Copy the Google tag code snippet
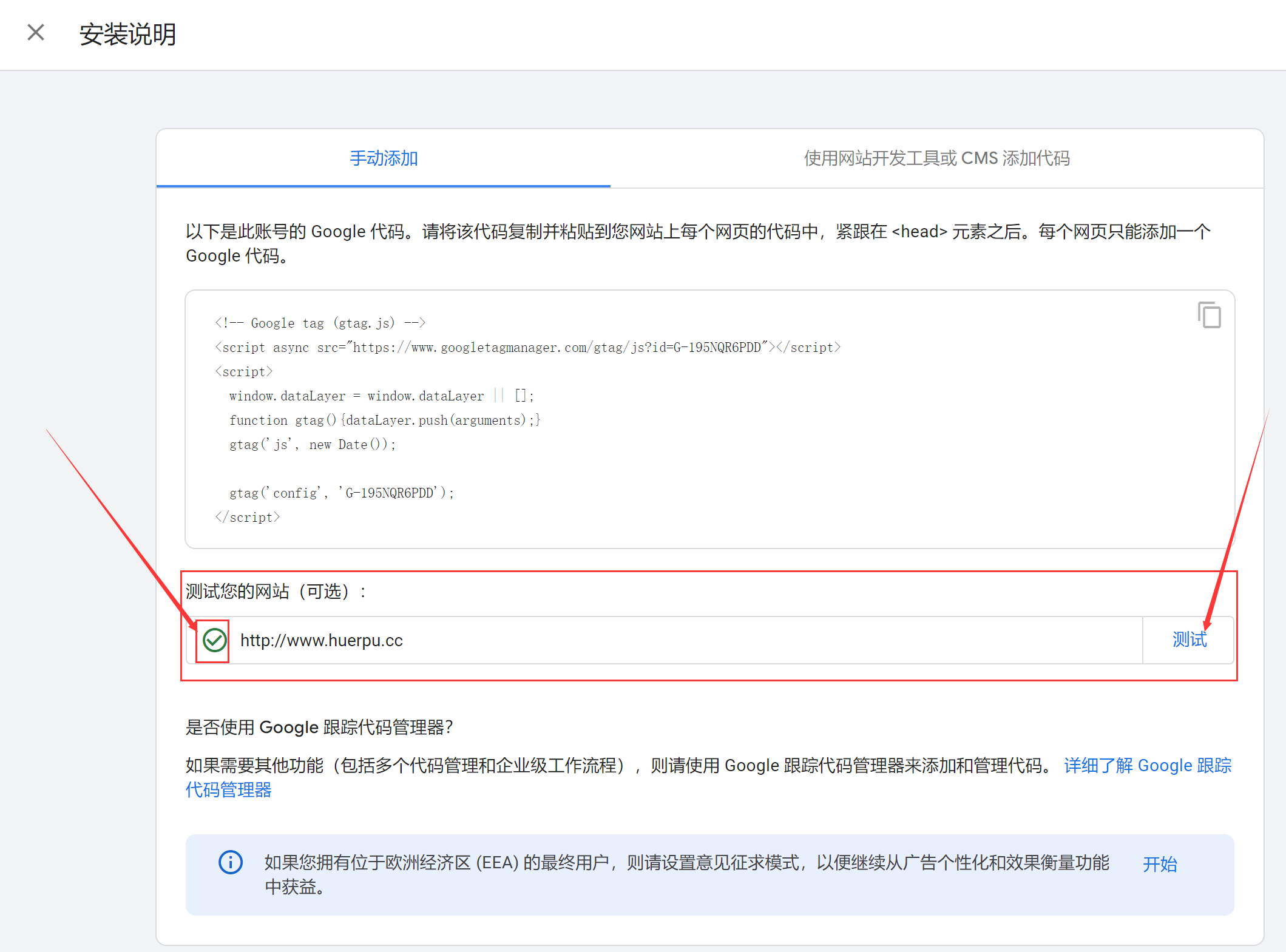This screenshot has height=952, width=1286. (1209, 315)
